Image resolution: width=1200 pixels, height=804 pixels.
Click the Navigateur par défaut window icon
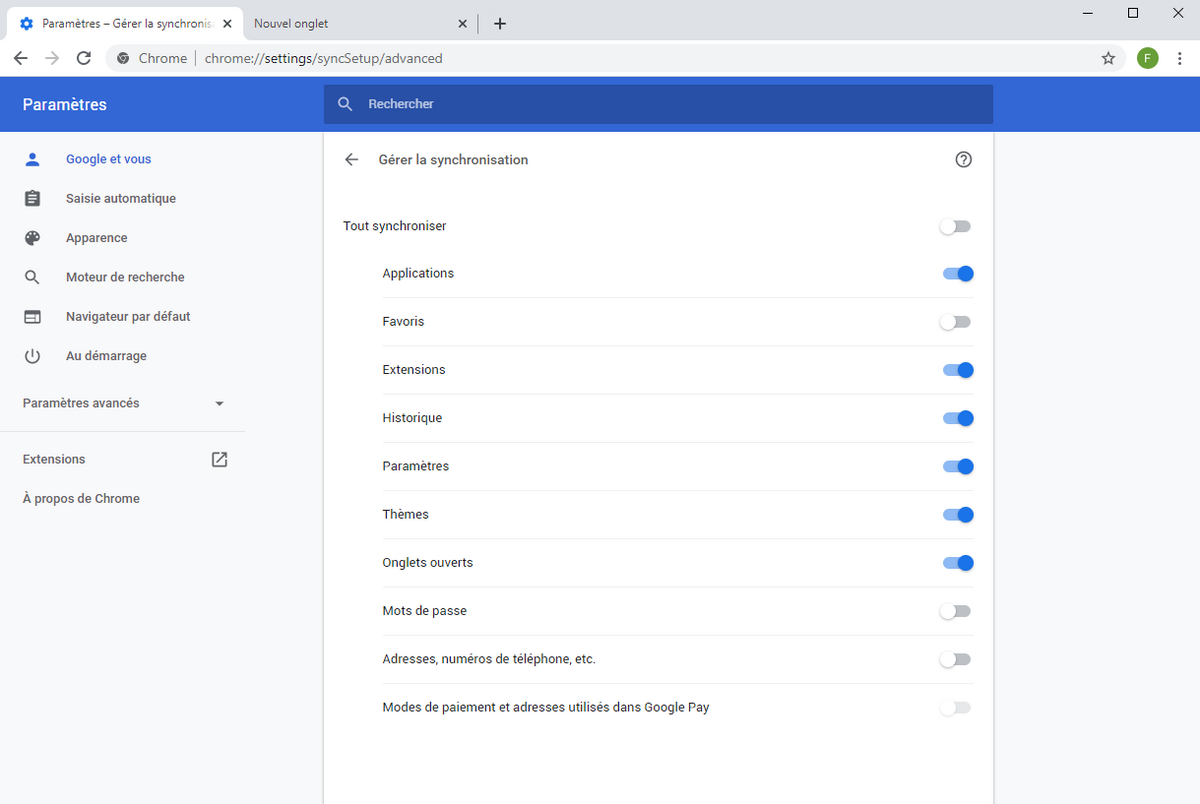[x=33, y=316]
